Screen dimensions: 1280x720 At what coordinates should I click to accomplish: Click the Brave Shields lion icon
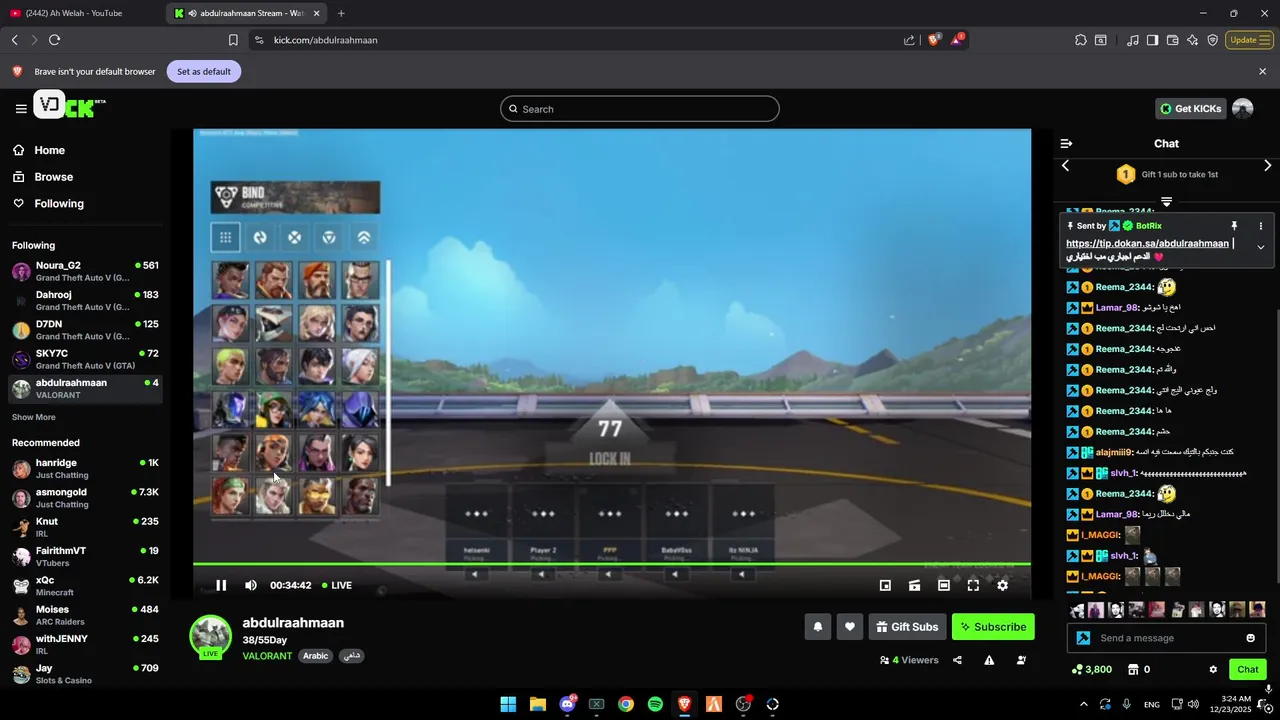pos(935,40)
